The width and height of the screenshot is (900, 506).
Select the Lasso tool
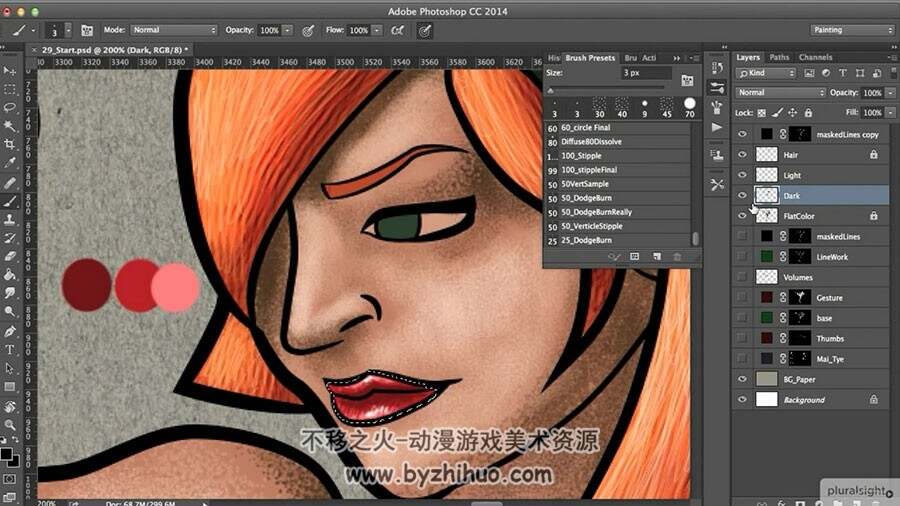[10, 107]
